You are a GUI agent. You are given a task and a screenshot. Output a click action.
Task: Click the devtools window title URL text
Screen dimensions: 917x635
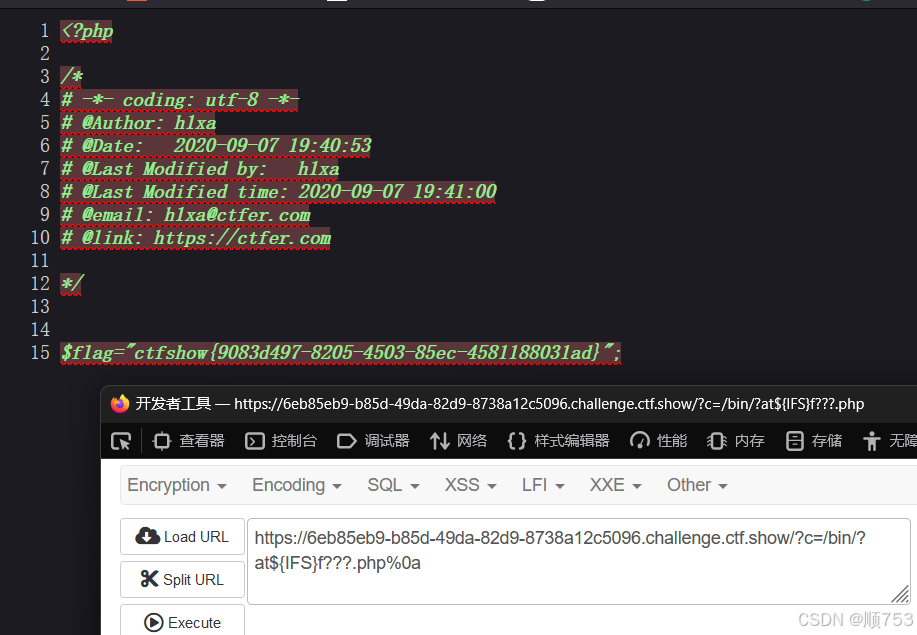point(549,404)
